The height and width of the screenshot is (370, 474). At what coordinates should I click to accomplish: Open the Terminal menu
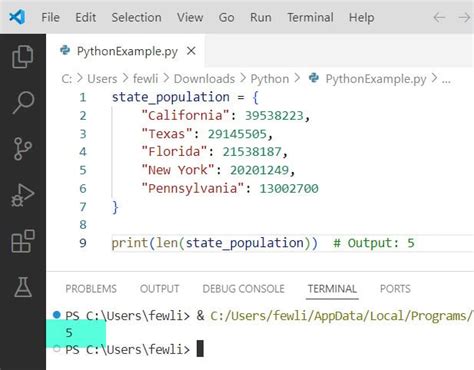[310, 17]
